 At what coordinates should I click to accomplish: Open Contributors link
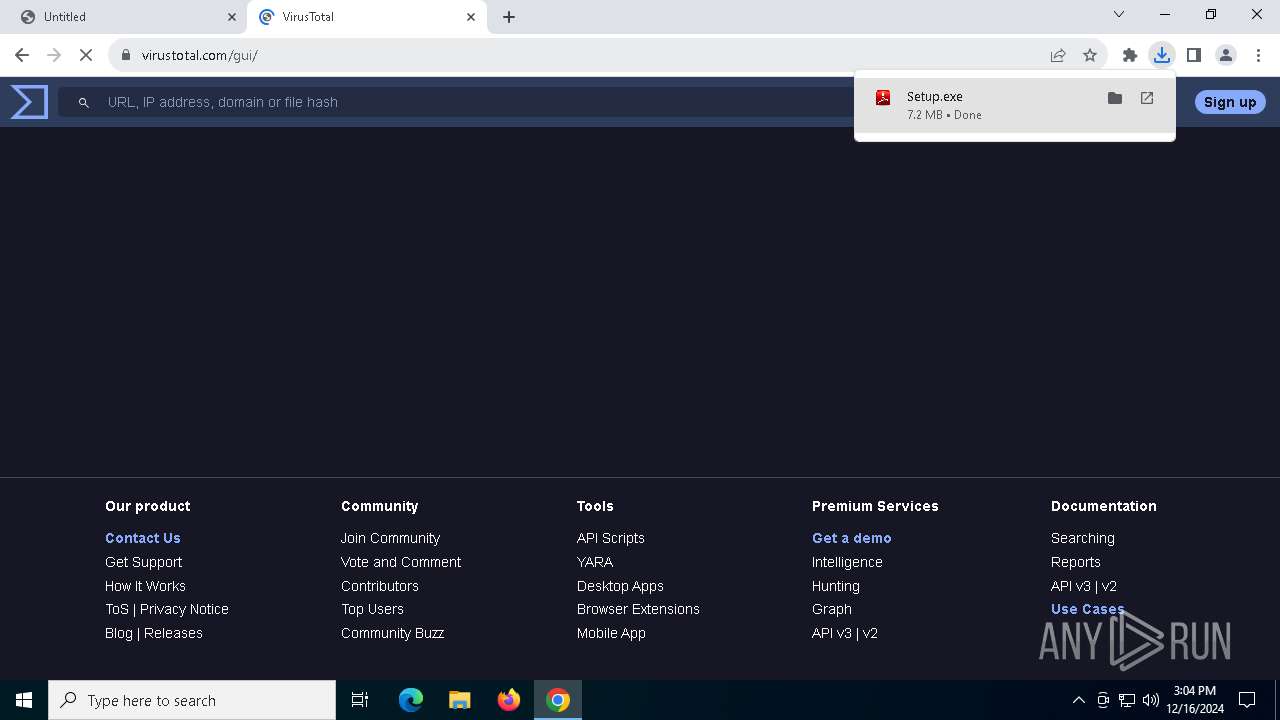[x=380, y=586]
